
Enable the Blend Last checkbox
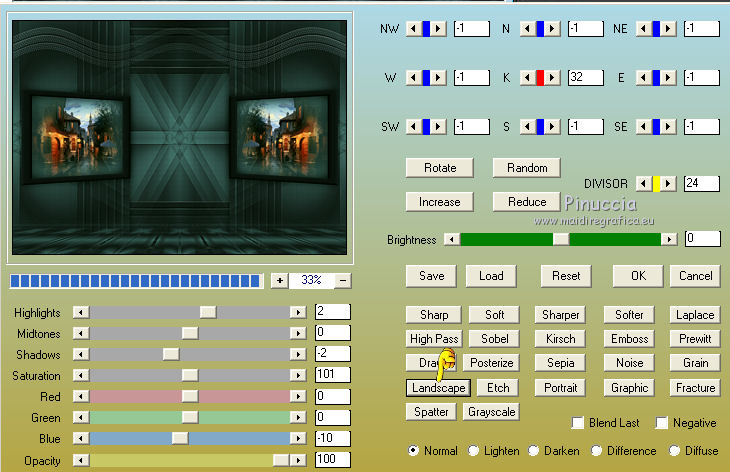pyautogui.click(x=578, y=423)
